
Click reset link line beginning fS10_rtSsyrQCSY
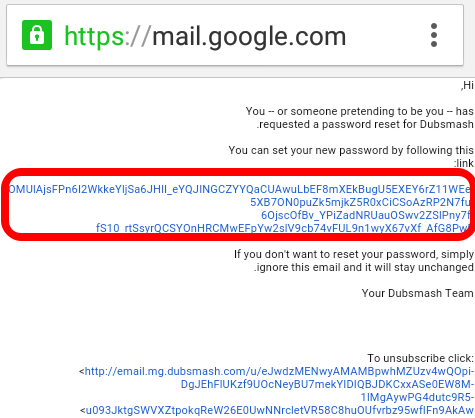coord(283,228)
